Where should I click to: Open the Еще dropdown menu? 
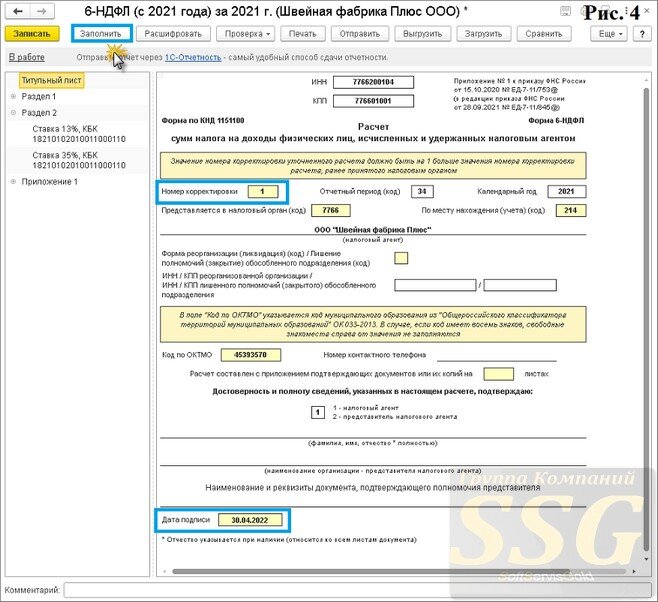(608, 34)
